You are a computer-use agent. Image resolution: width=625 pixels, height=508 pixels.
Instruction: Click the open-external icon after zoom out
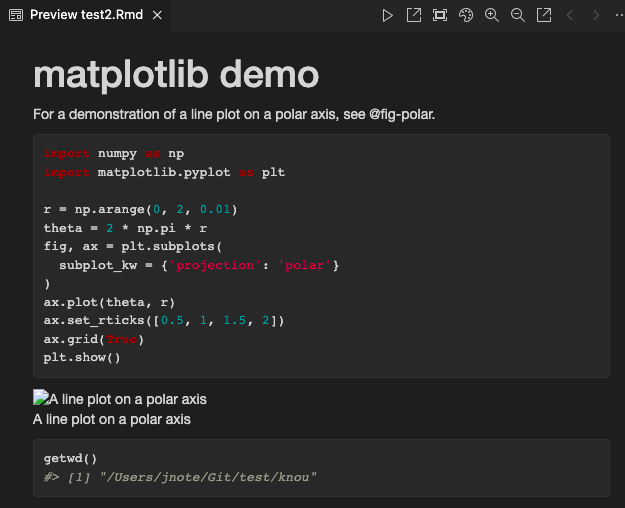click(x=544, y=15)
